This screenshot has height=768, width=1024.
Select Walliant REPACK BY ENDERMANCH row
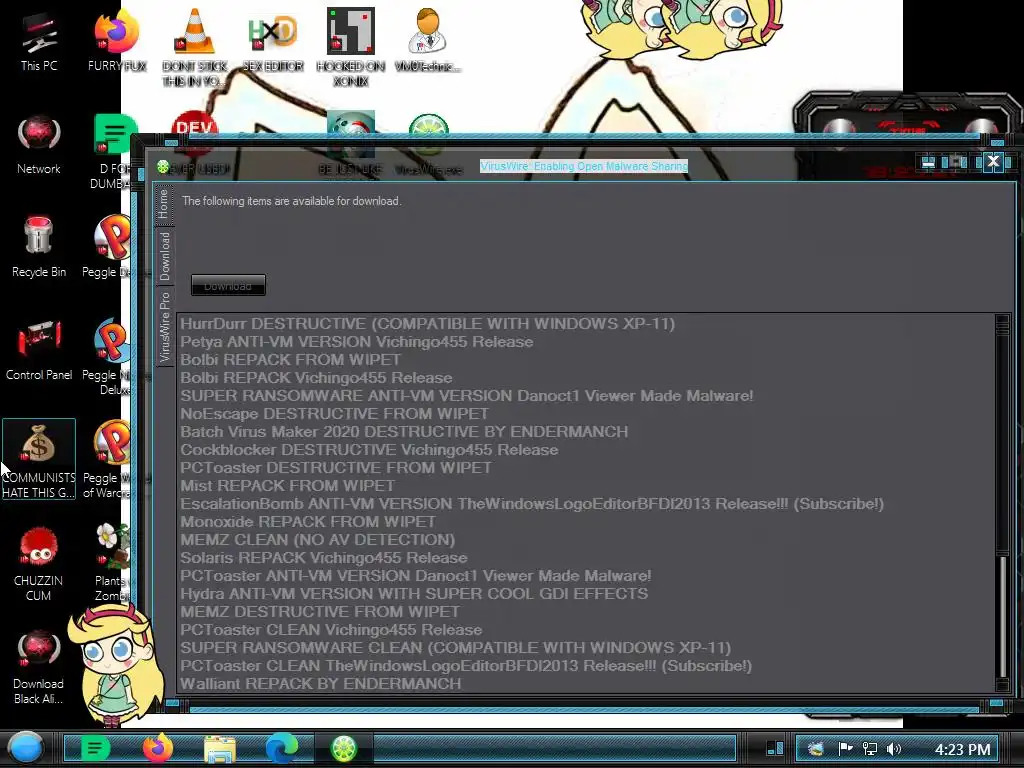(x=585, y=684)
